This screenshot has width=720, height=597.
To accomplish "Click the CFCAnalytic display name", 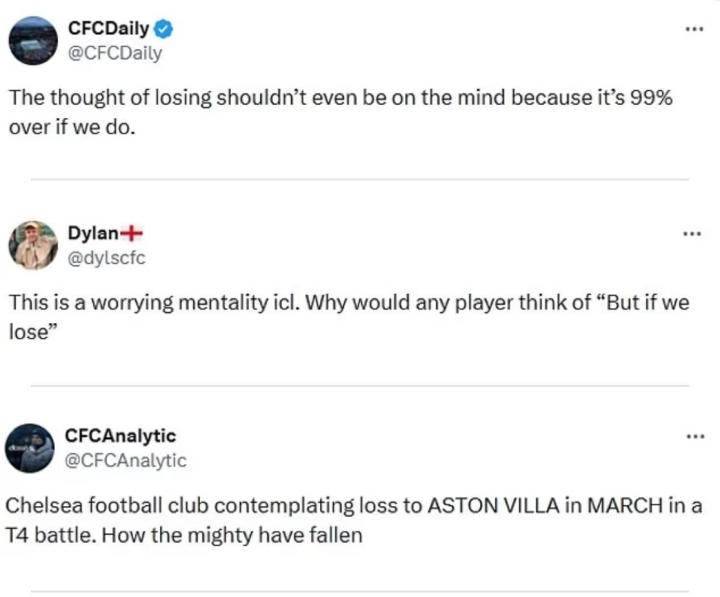I will click(x=120, y=436).
